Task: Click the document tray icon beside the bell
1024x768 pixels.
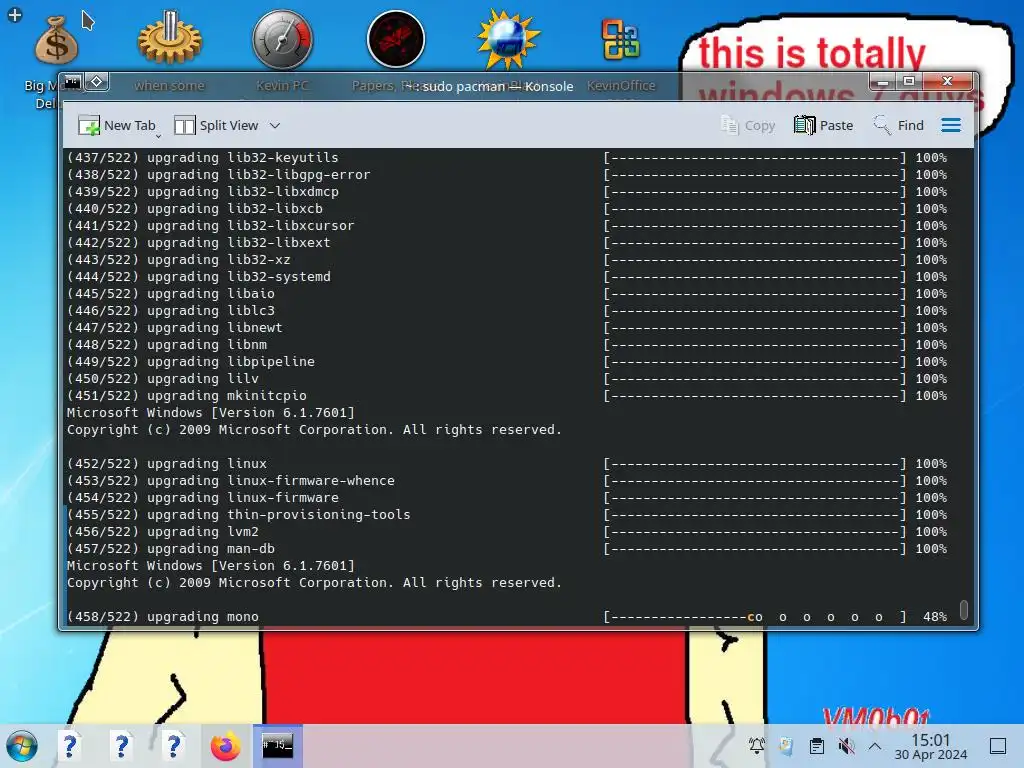Action: click(x=786, y=746)
